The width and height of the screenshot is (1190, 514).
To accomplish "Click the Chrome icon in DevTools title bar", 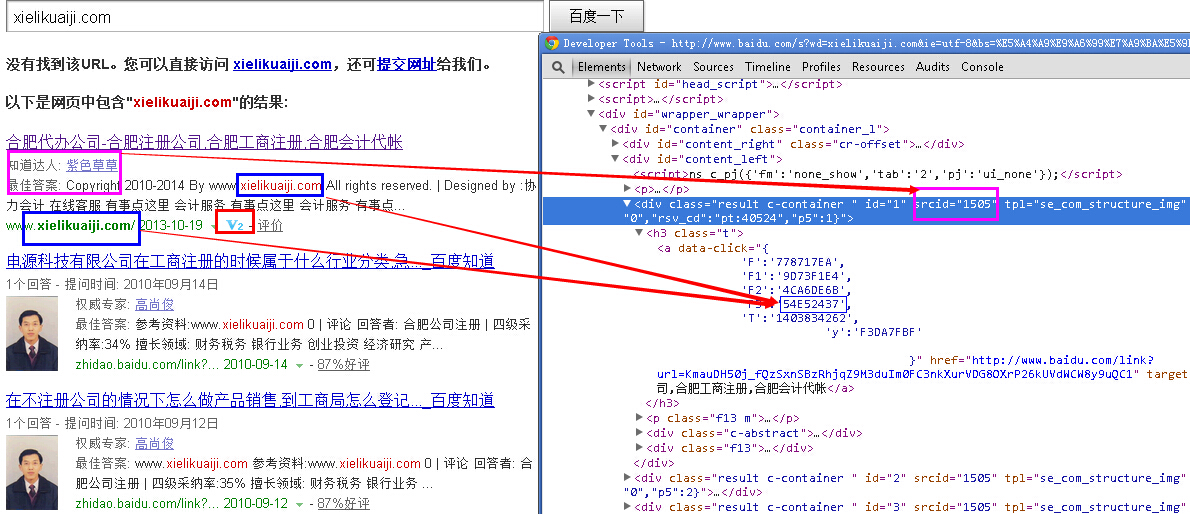I will (552, 43).
